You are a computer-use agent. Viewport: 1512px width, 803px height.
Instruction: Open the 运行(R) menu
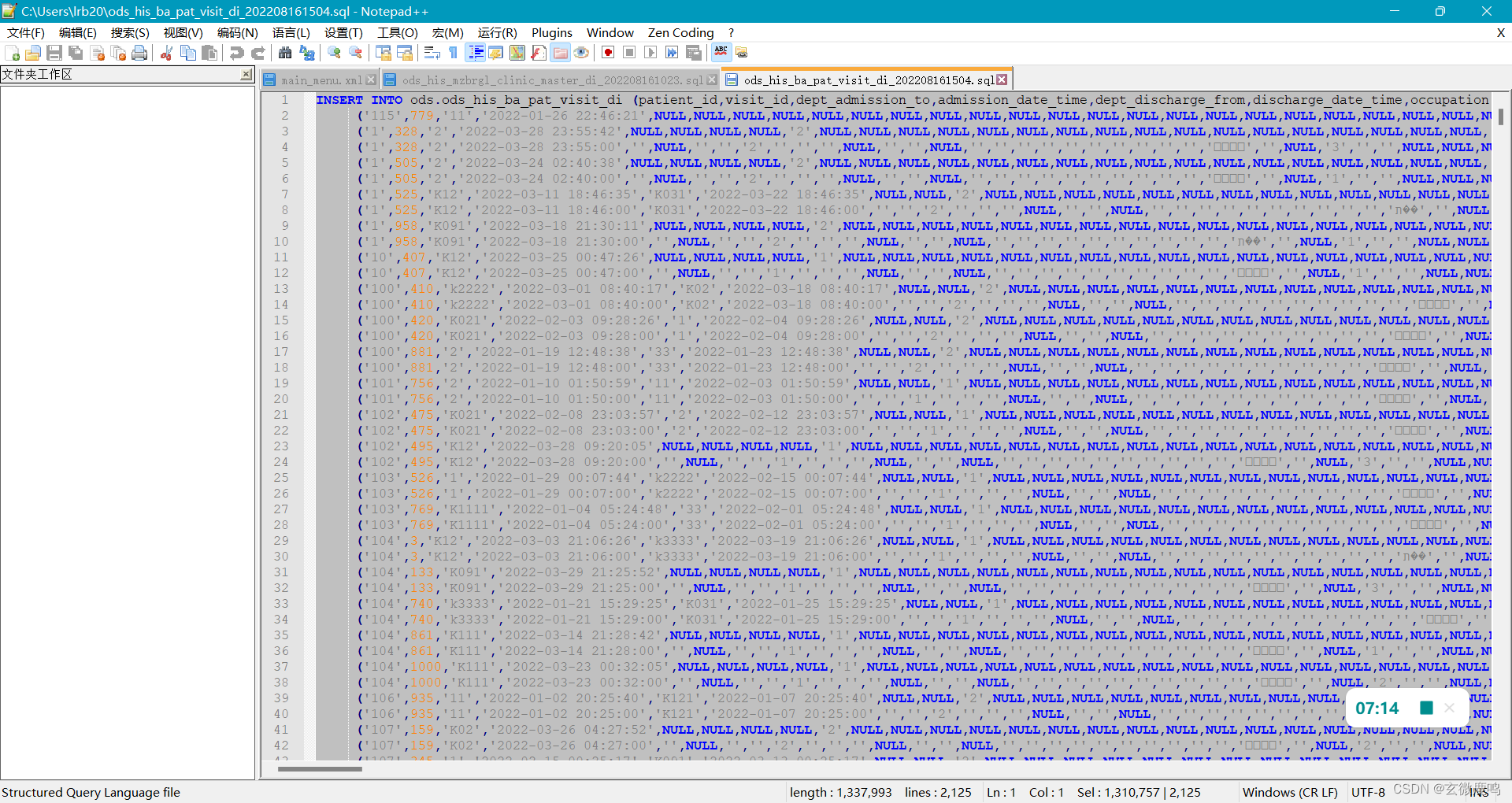click(498, 32)
